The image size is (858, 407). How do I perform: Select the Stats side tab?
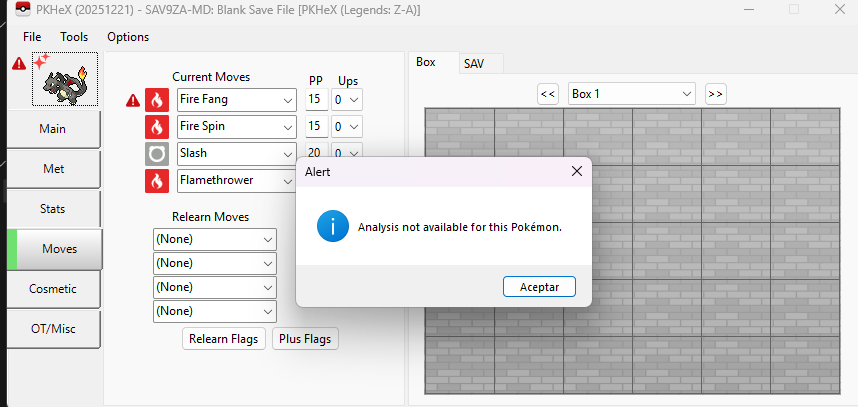[x=54, y=208]
